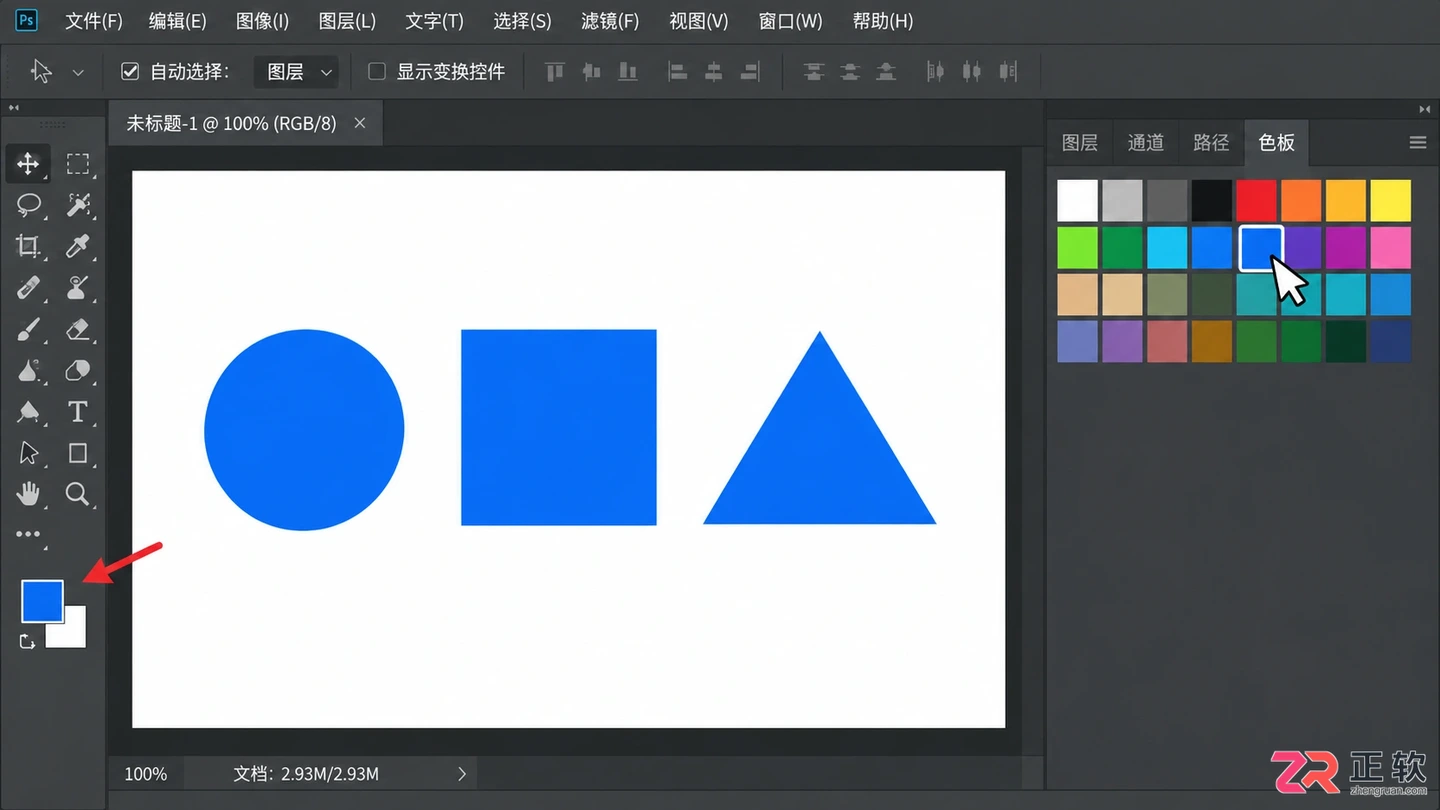Viewport: 1440px width, 810px height.
Task: Open the 窗口(W) menu
Action: [790, 21]
